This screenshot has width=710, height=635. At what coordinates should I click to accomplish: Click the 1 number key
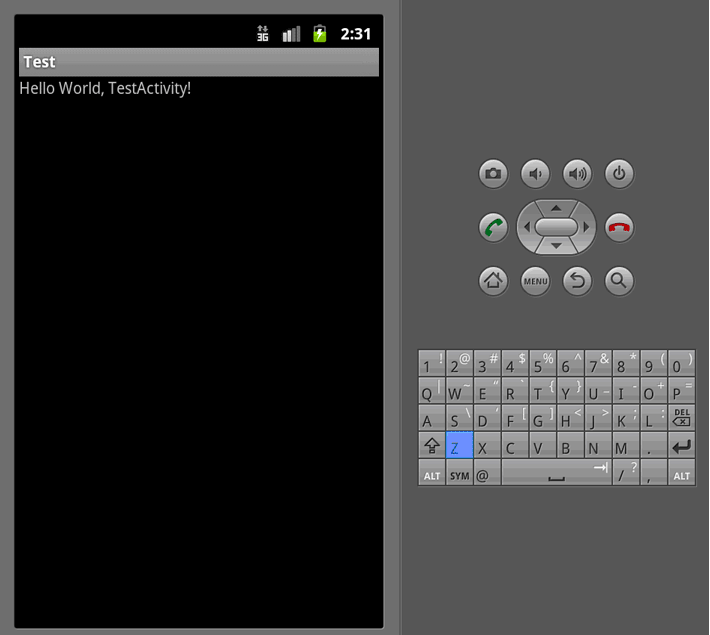(x=432, y=363)
